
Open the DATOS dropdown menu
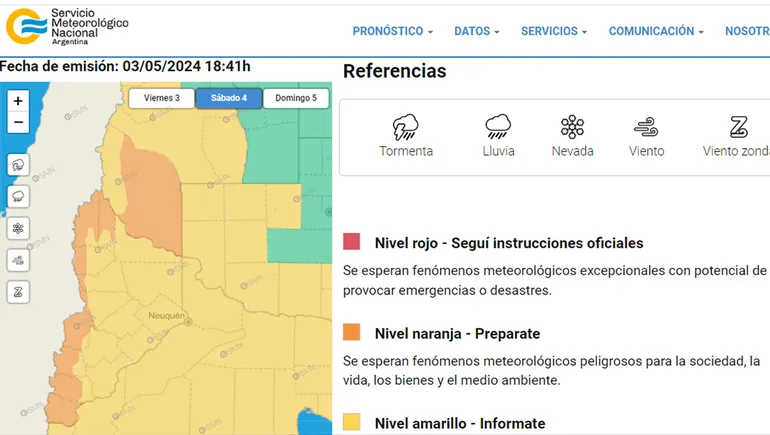pos(476,31)
